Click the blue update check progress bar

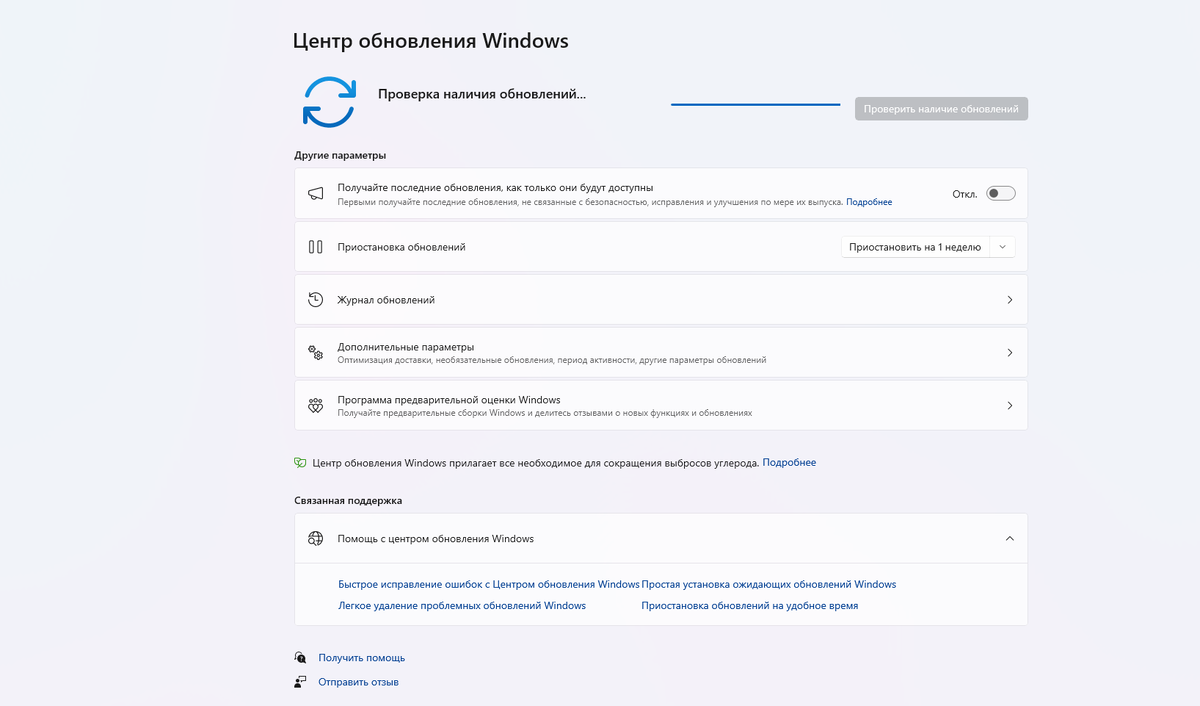(755, 104)
